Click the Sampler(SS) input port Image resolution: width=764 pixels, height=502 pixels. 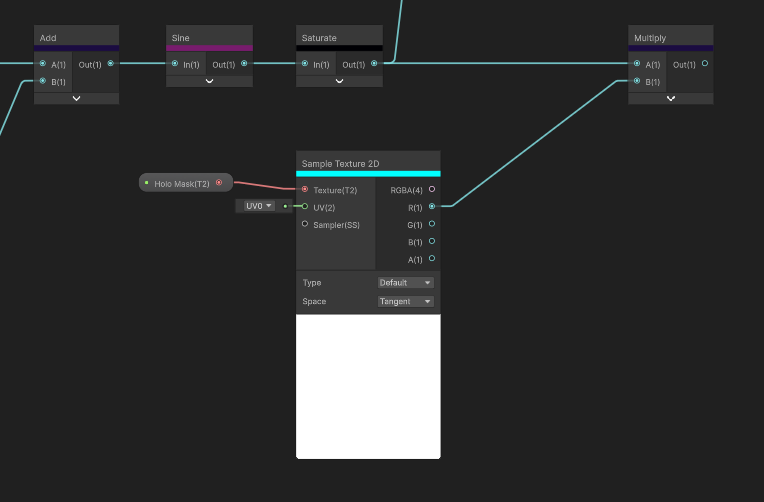click(305, 224)
